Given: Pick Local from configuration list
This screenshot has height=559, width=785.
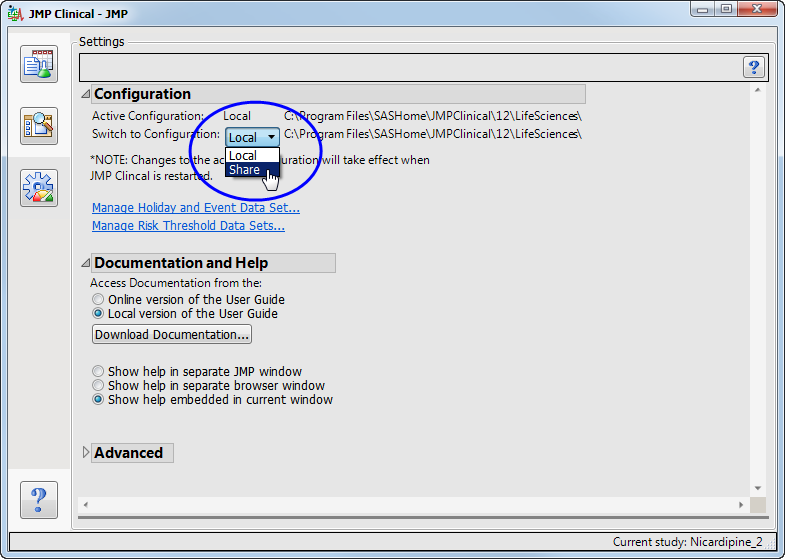Looking at the screenshot, I should (252, 156).
